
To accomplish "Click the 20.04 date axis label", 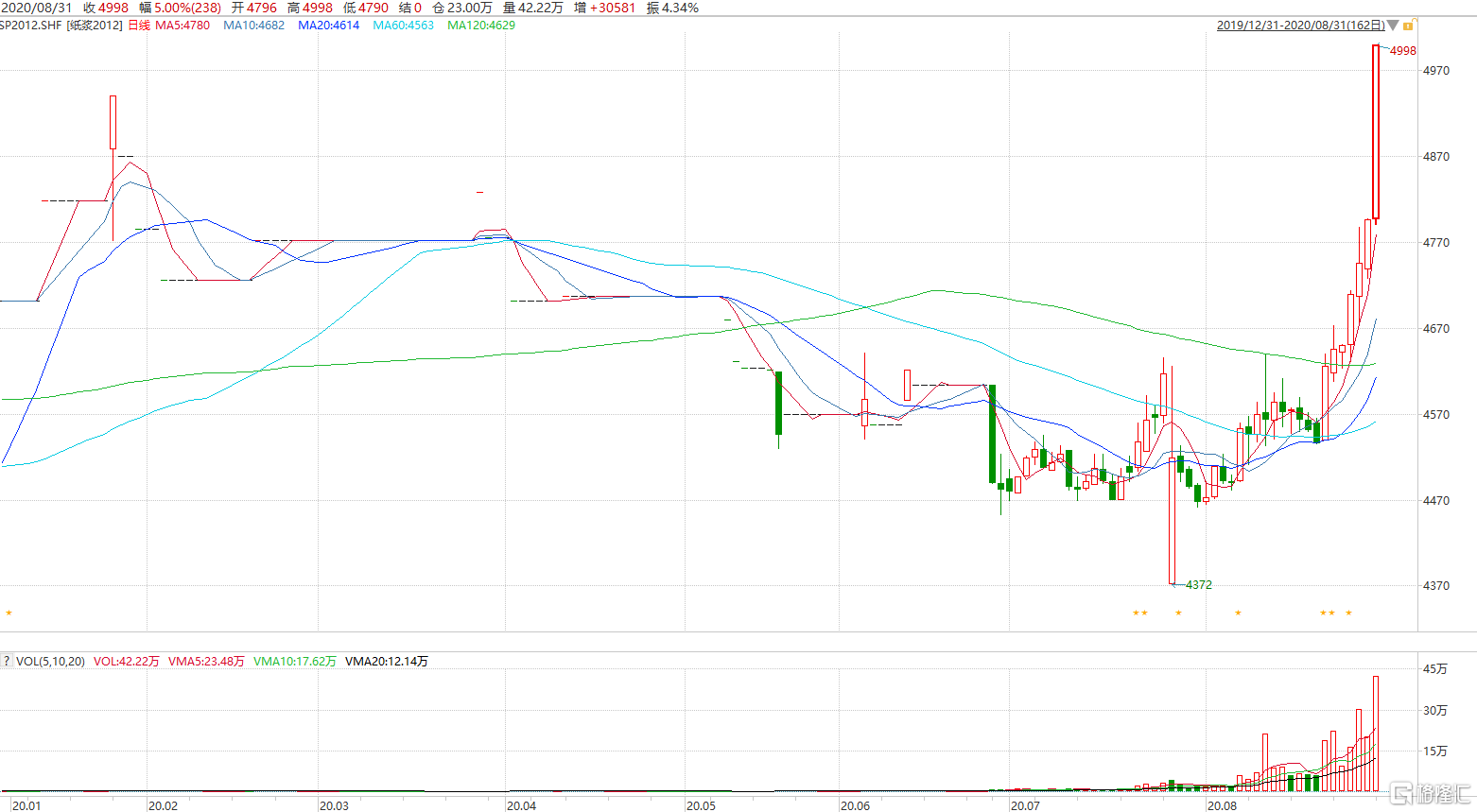I will 521,805.
